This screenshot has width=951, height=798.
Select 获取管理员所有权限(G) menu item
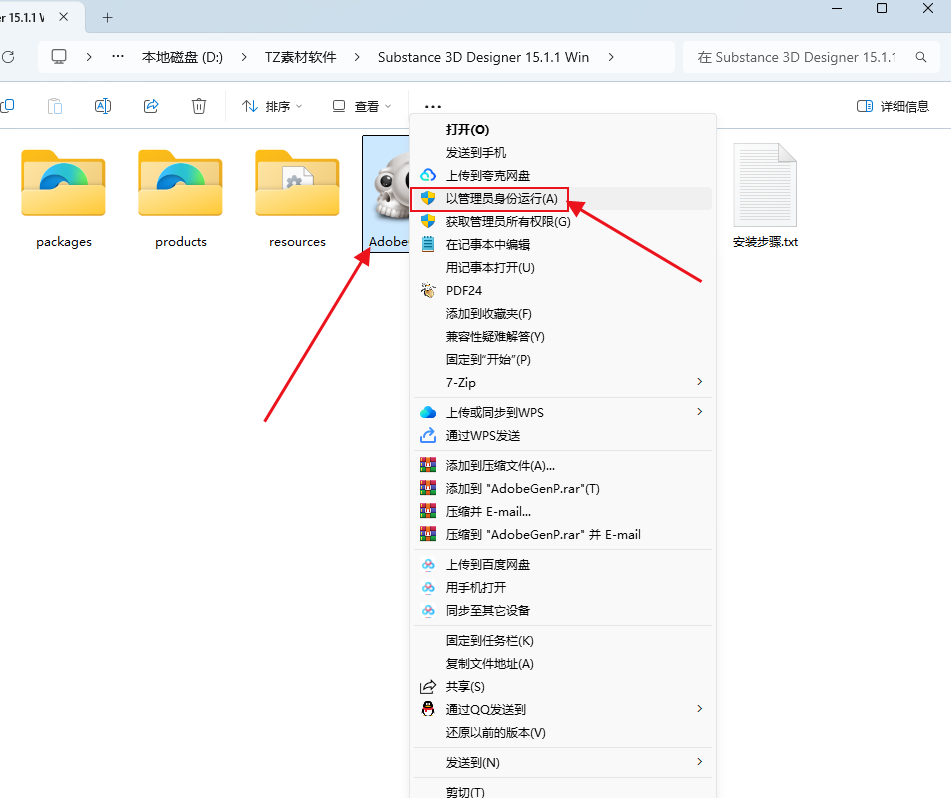[x=563, y=222]
